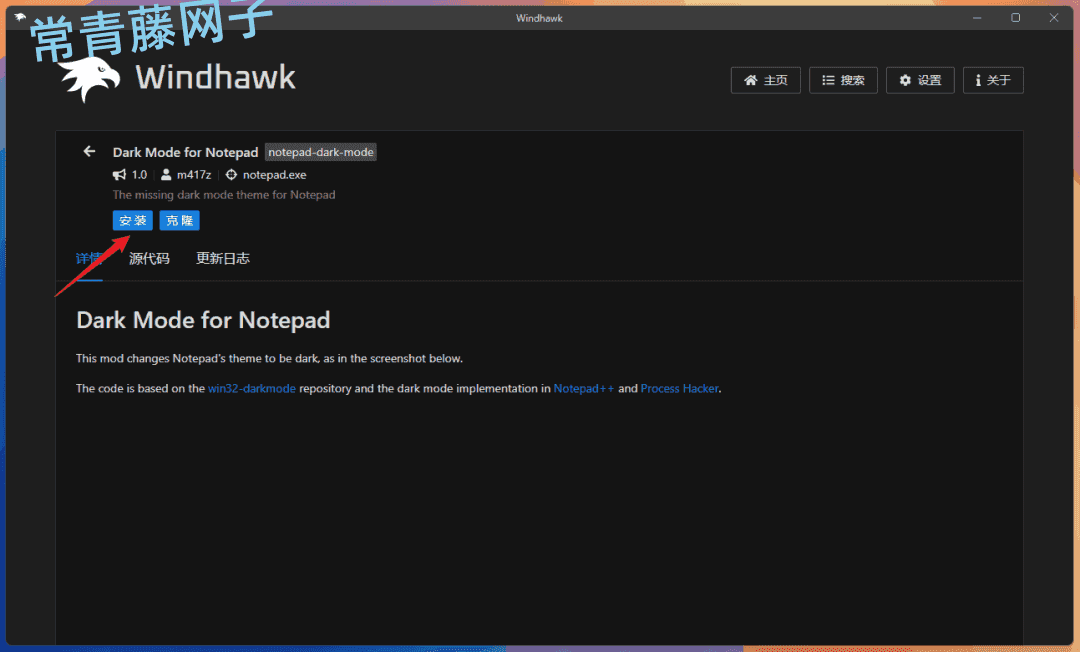The image size is (1080, 652).
Task: Open the 设置 settings button
Action: tap(920, 81)
